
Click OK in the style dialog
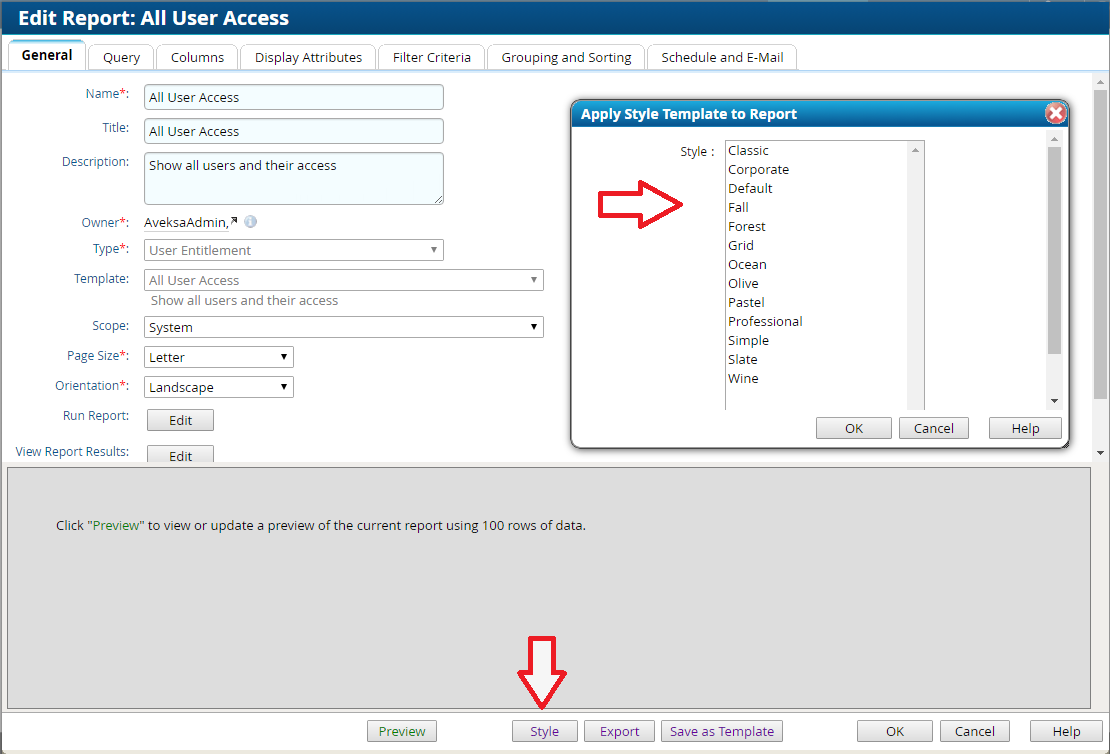853,427
